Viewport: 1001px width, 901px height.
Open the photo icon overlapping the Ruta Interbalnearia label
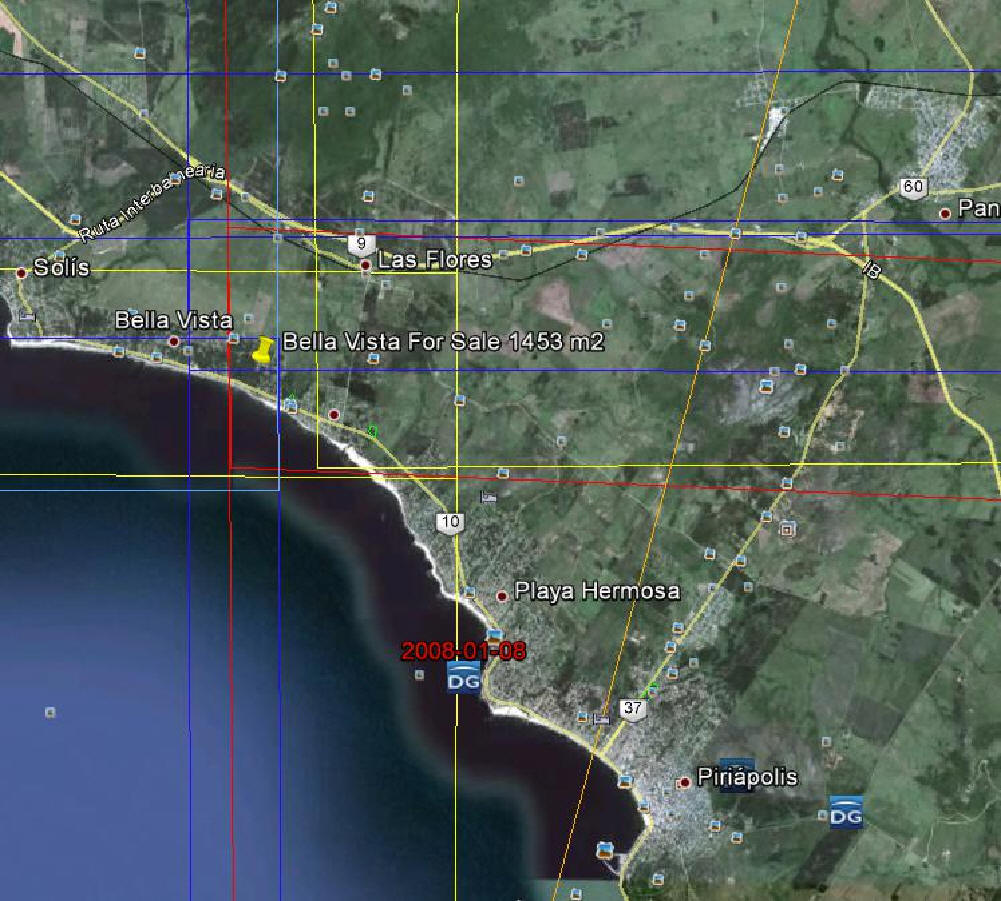pos(174,179)
